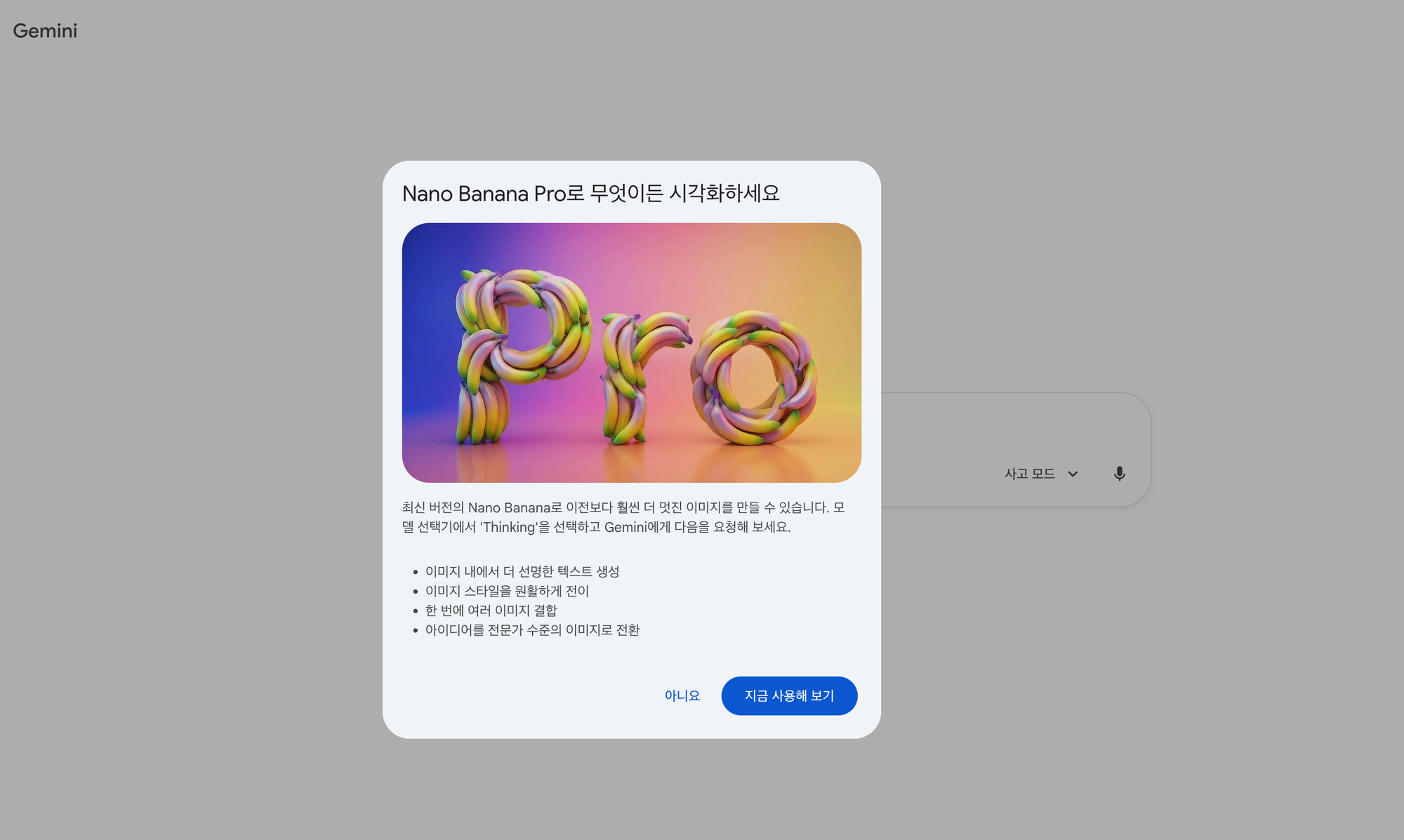The height and width of the screenshot is (840, 1404).
Task: Open the 사고 모드 model selector
Action: [1031, 474]
